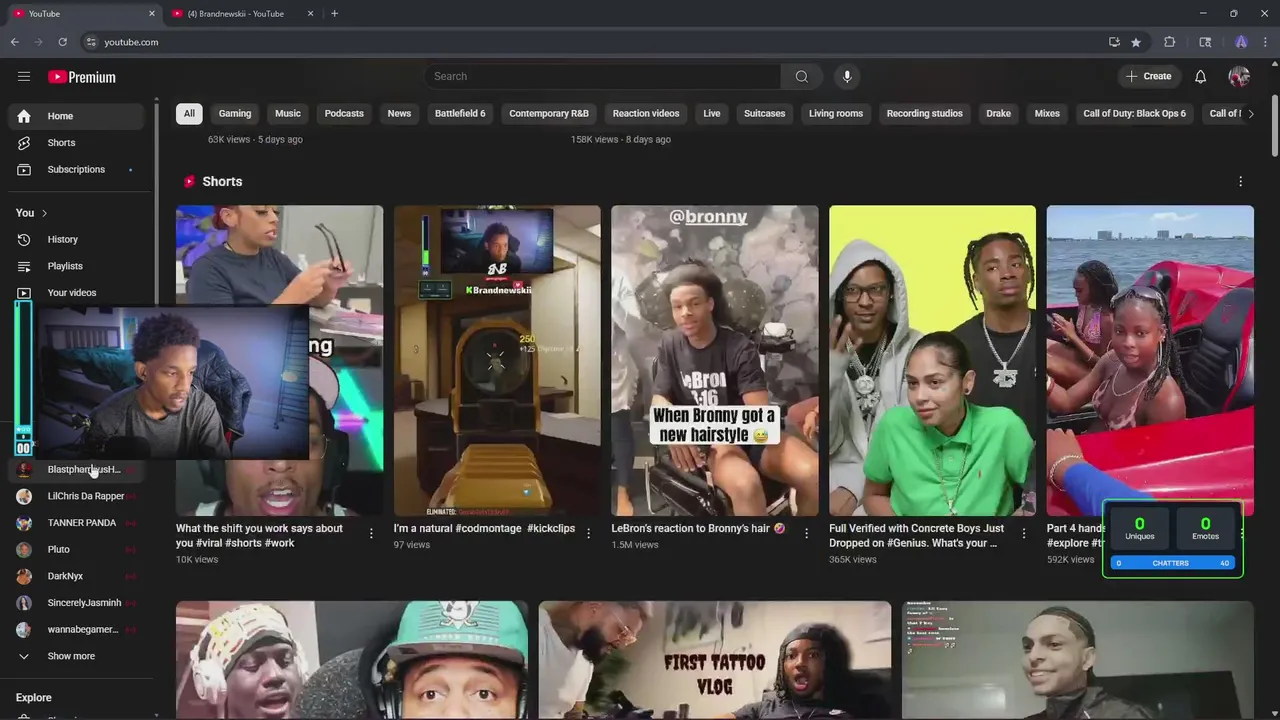Viewport: 1280px width, 720px height.
Task: Open a new browser tab
Action: pyautogui.click(x=334, y=14)
